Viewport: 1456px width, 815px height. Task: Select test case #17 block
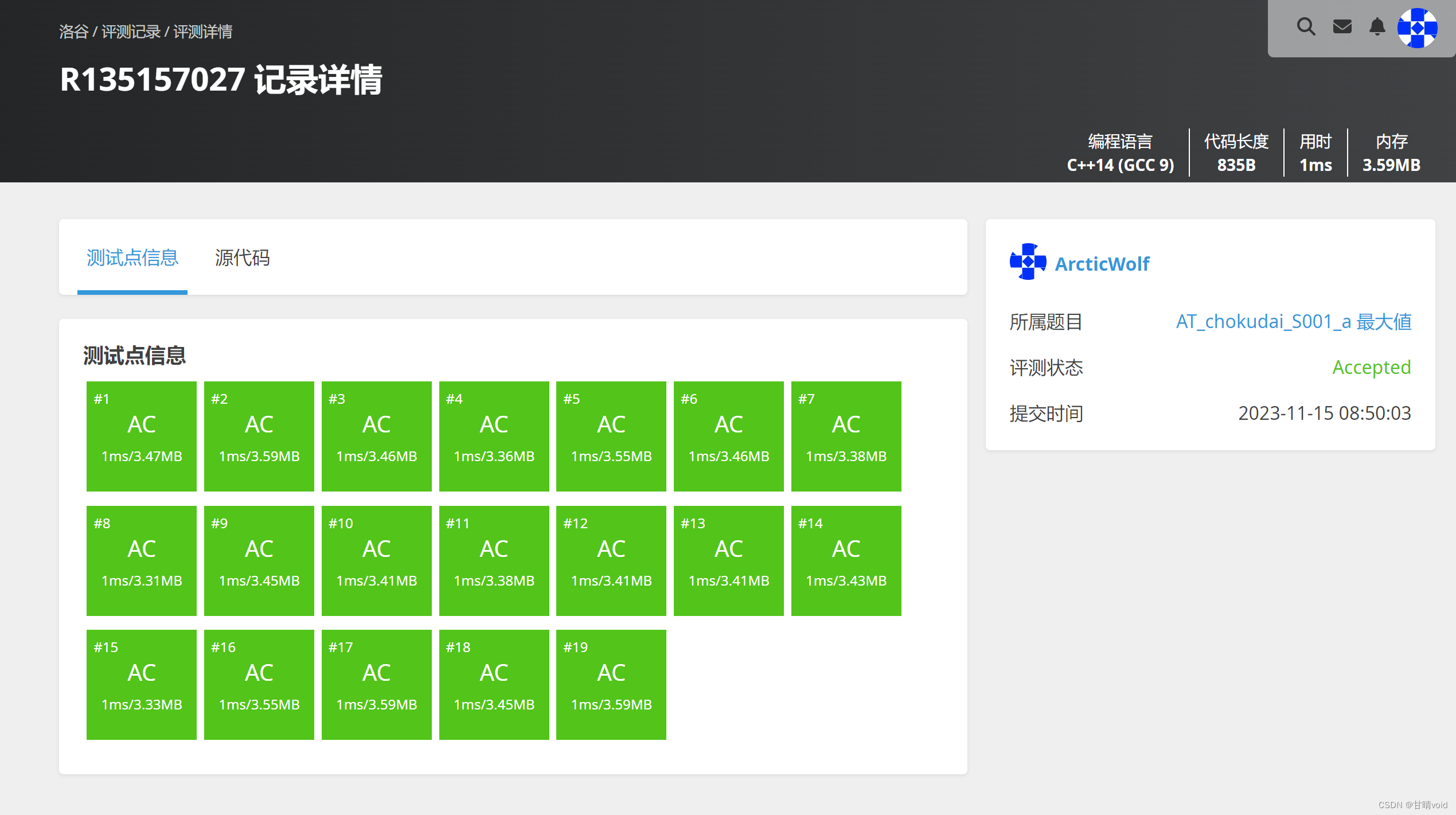click(377, 685)
